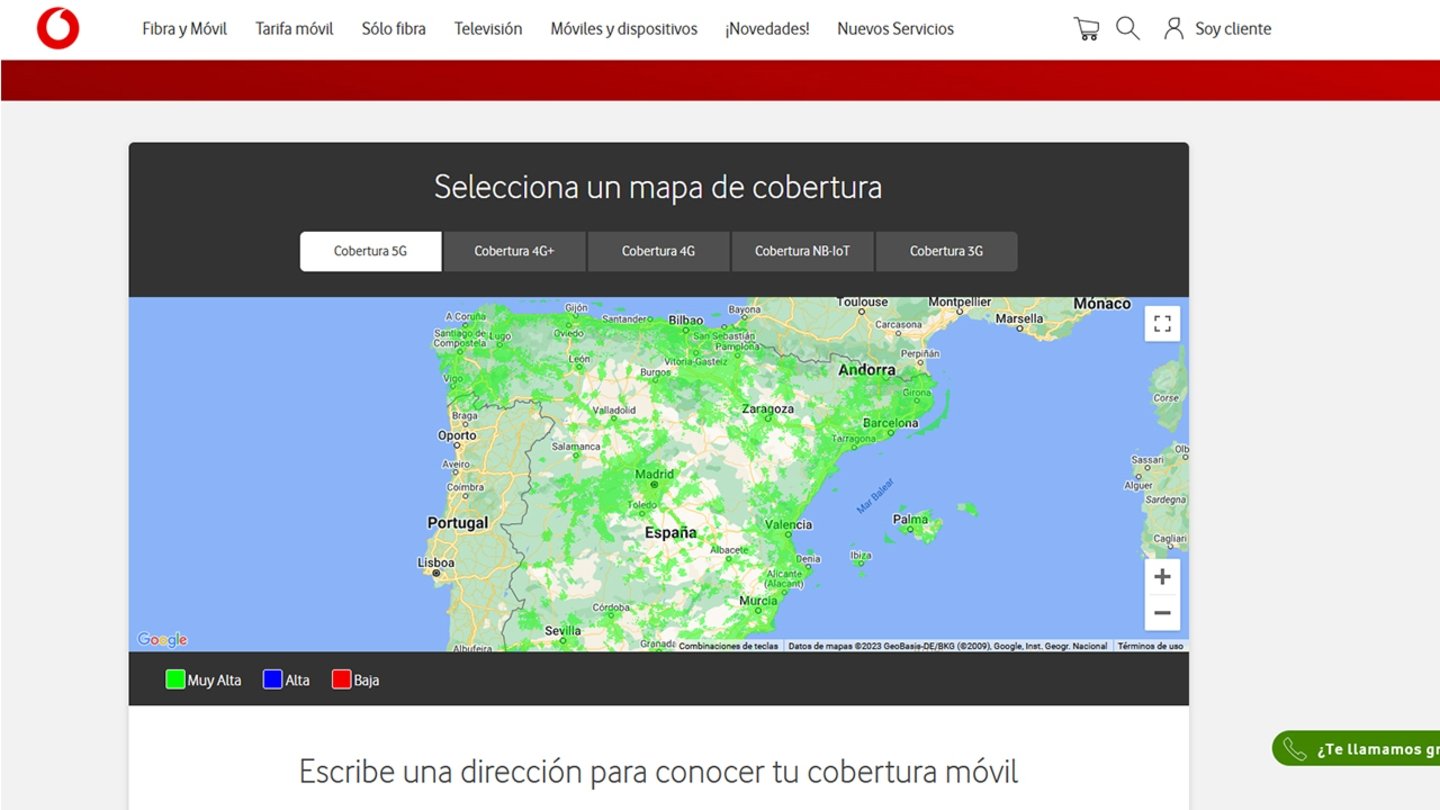Click Salamanca label on the map
1440x810 pixels.
click(x=576, y=446)
